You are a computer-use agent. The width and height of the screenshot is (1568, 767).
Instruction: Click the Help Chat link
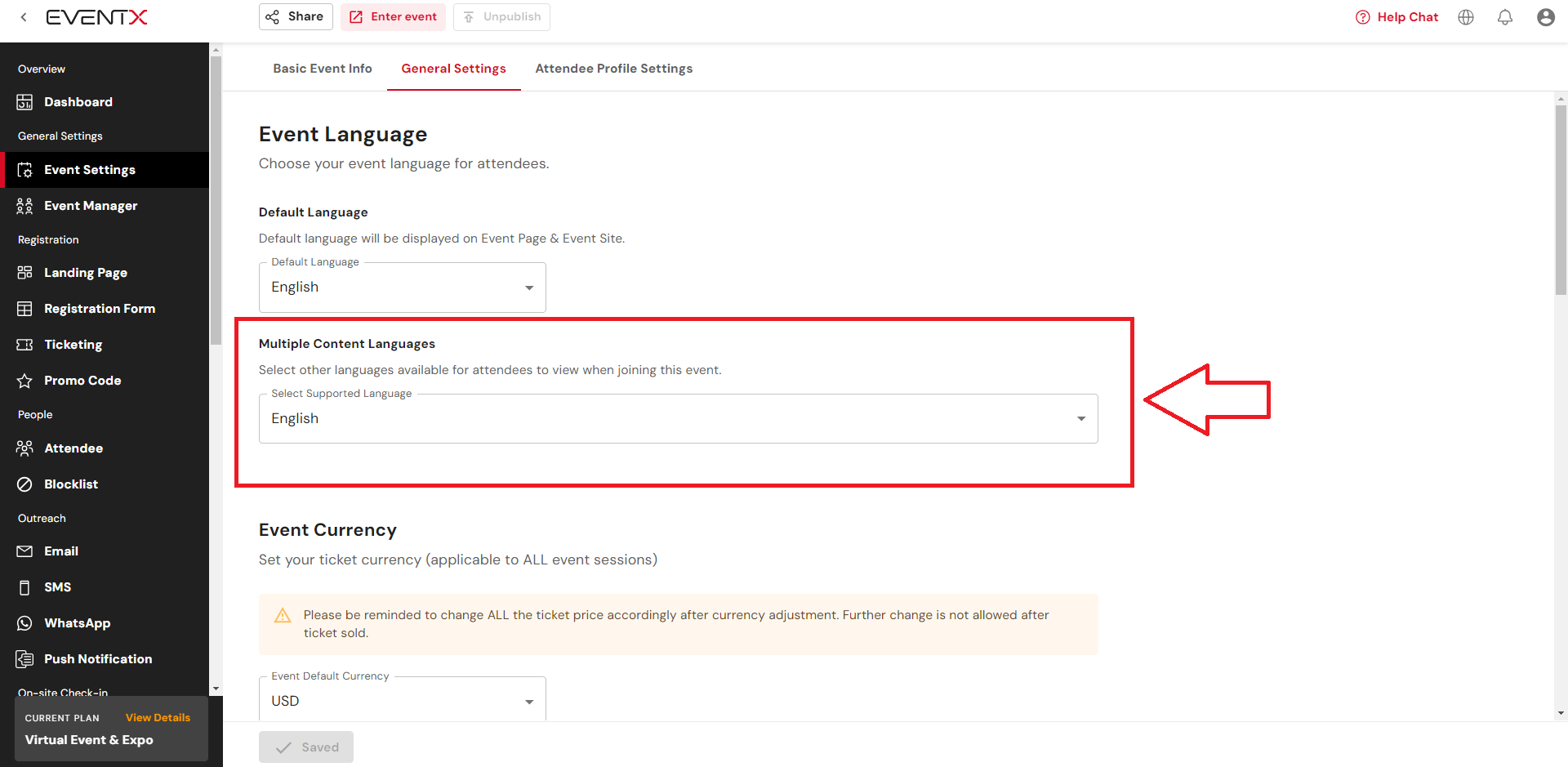point(1396,17)
